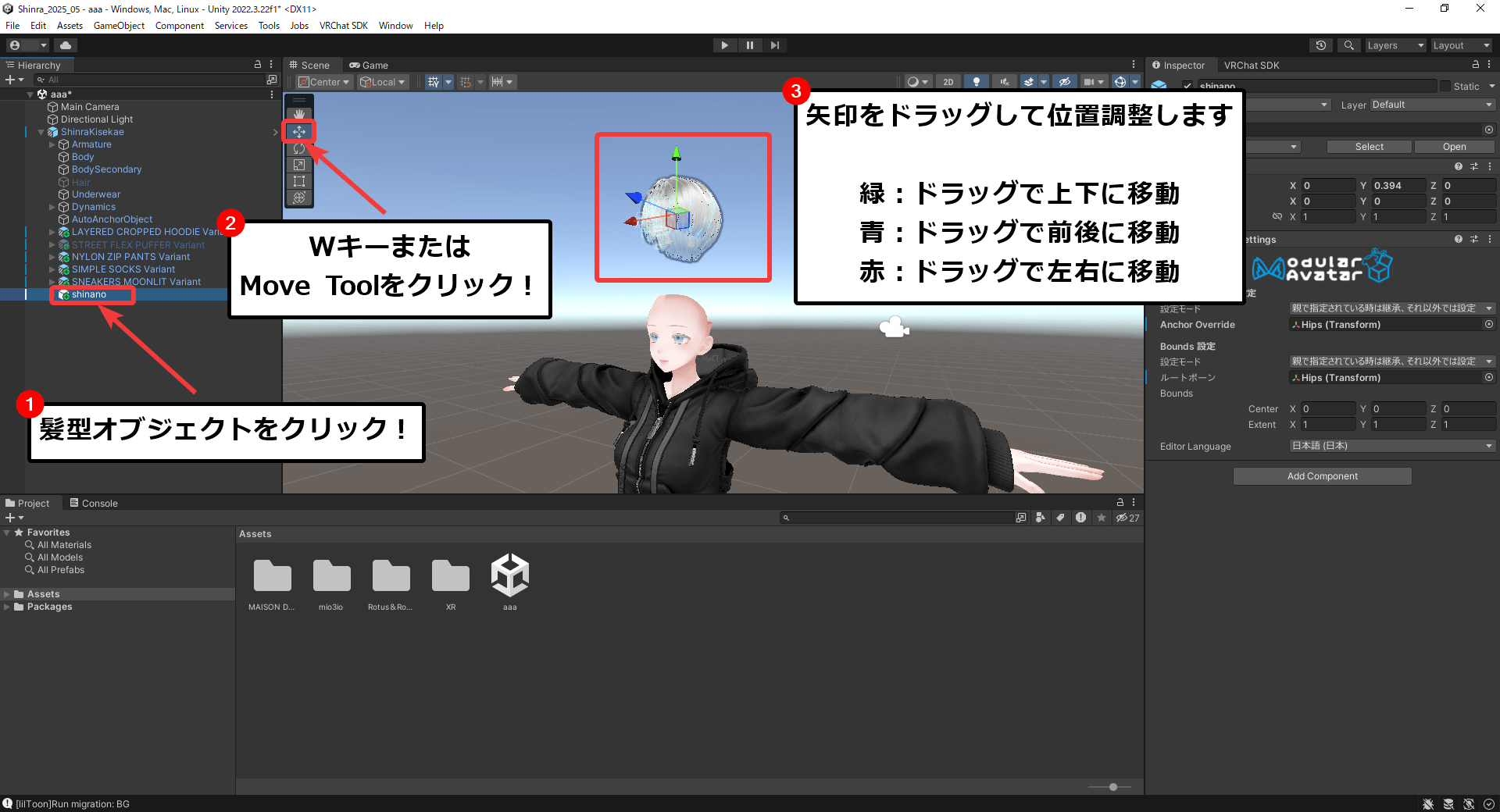Click the Pause button
The height and width of the screenshot is (812, 1500).
click(749, 45)
